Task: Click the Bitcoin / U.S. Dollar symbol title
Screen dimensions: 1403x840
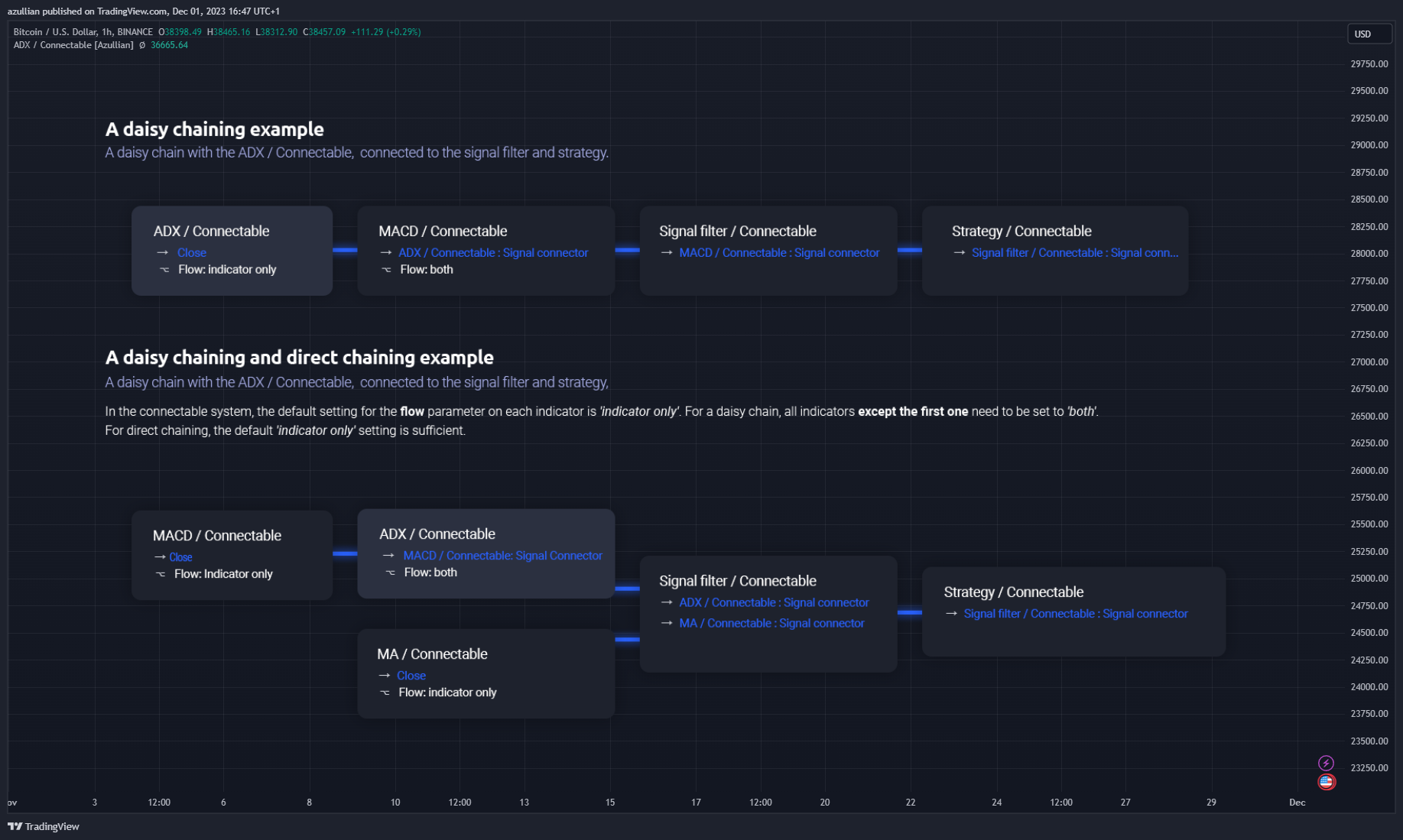Action: point(82,32)
